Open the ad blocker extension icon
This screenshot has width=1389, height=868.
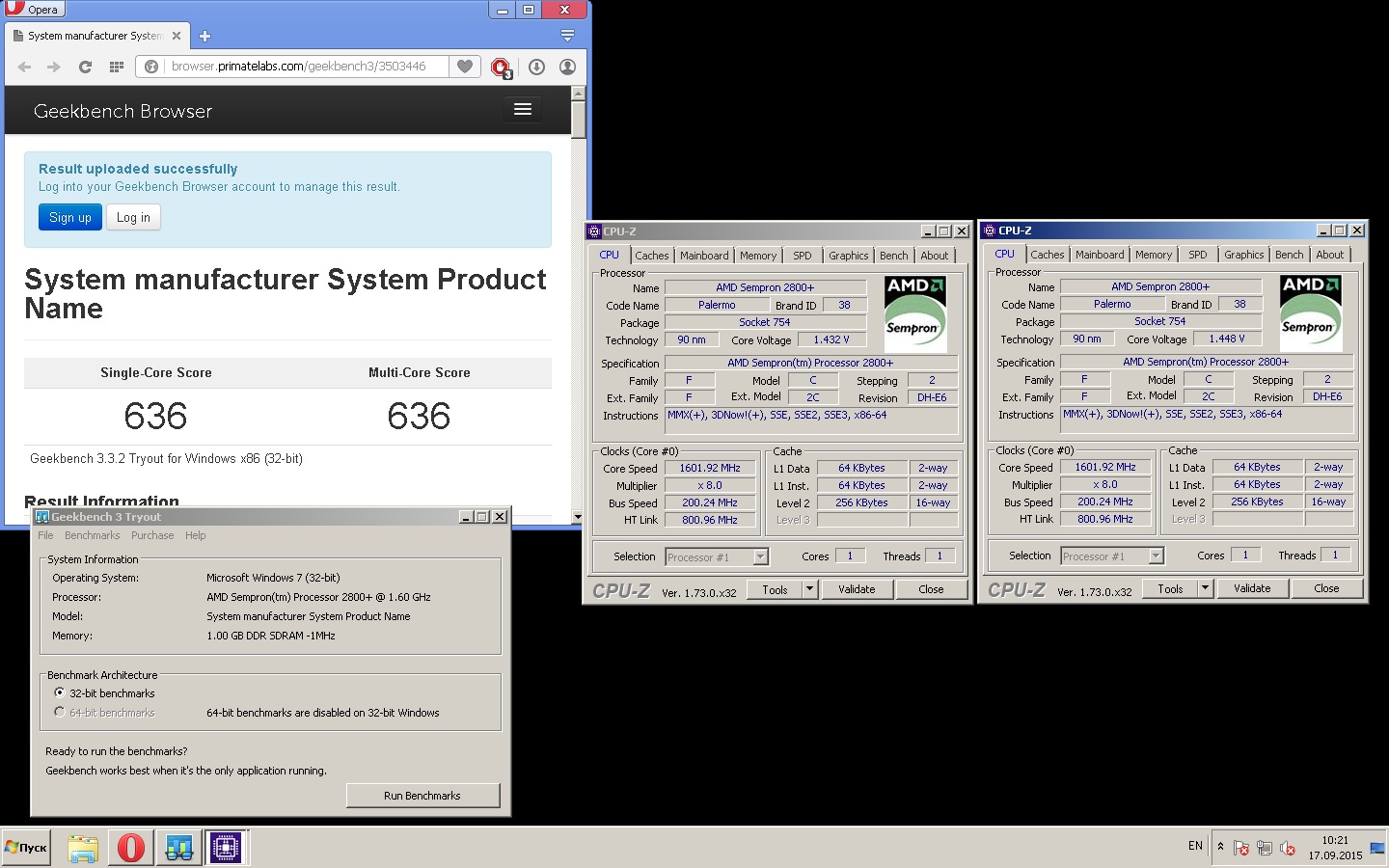click(x=501, y=68)
